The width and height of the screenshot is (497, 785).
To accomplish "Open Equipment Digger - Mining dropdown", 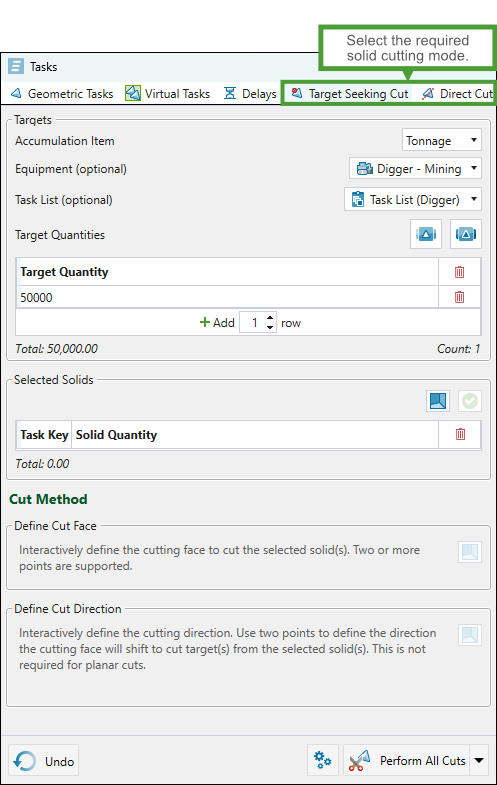I will point(415,169).
